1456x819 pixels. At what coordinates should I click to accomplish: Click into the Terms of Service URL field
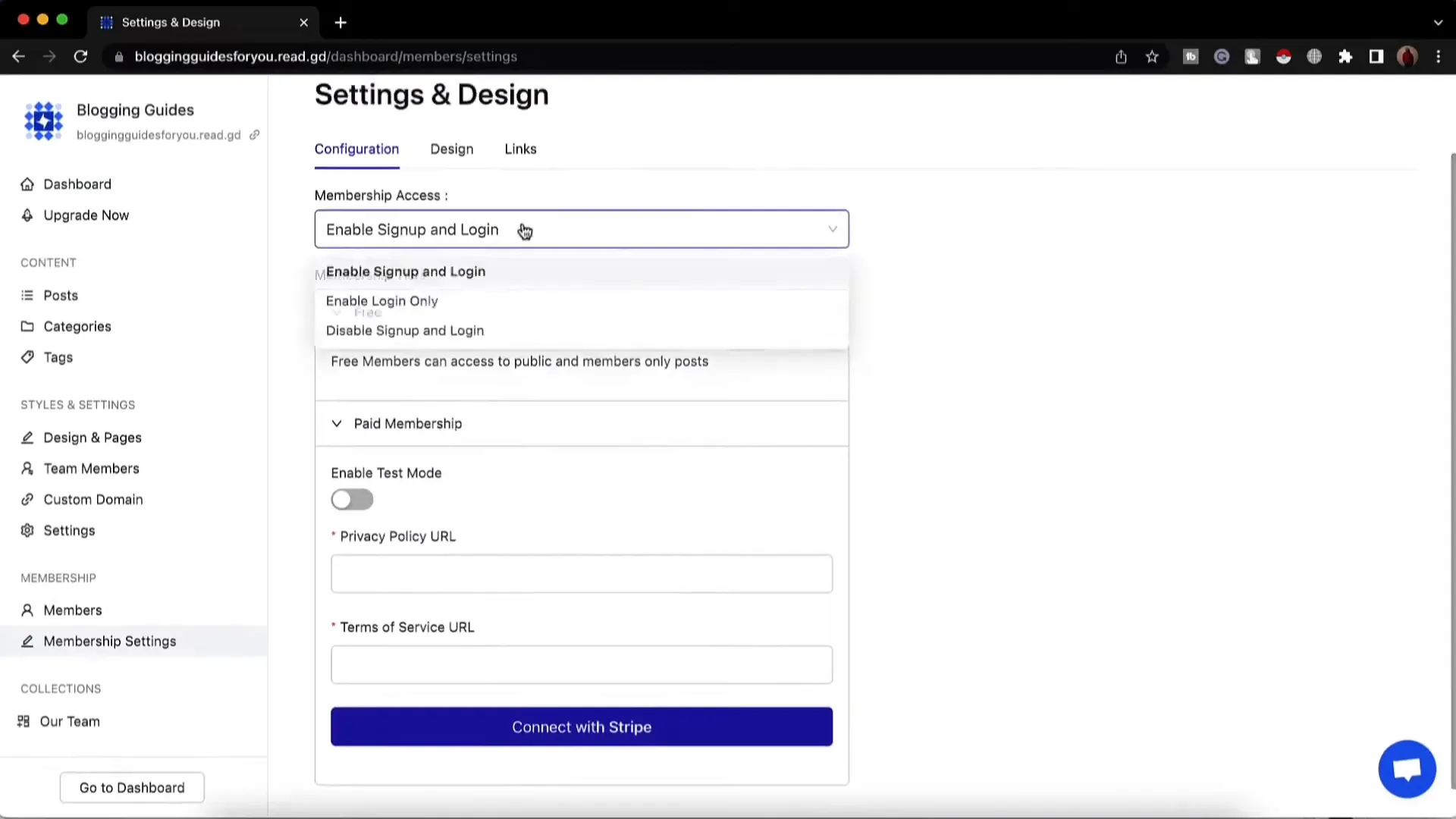[582, 664]
